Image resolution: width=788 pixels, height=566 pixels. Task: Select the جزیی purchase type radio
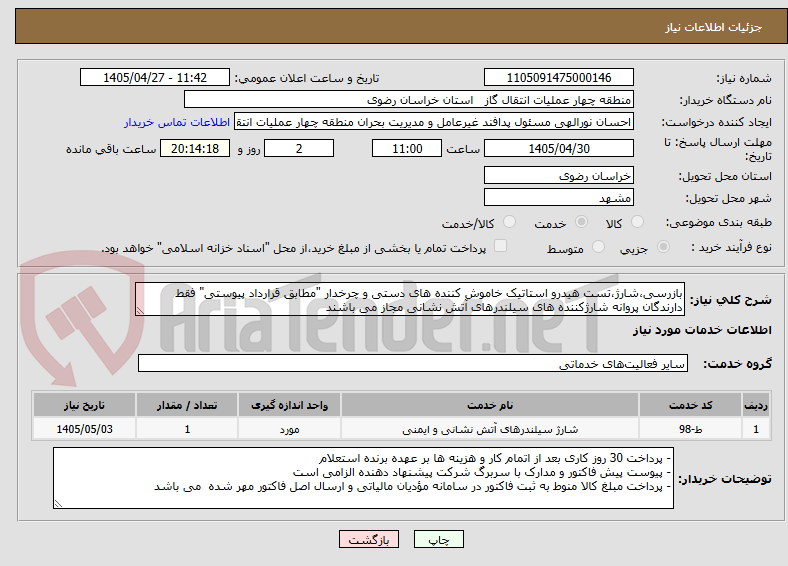[x=663, y=247]
